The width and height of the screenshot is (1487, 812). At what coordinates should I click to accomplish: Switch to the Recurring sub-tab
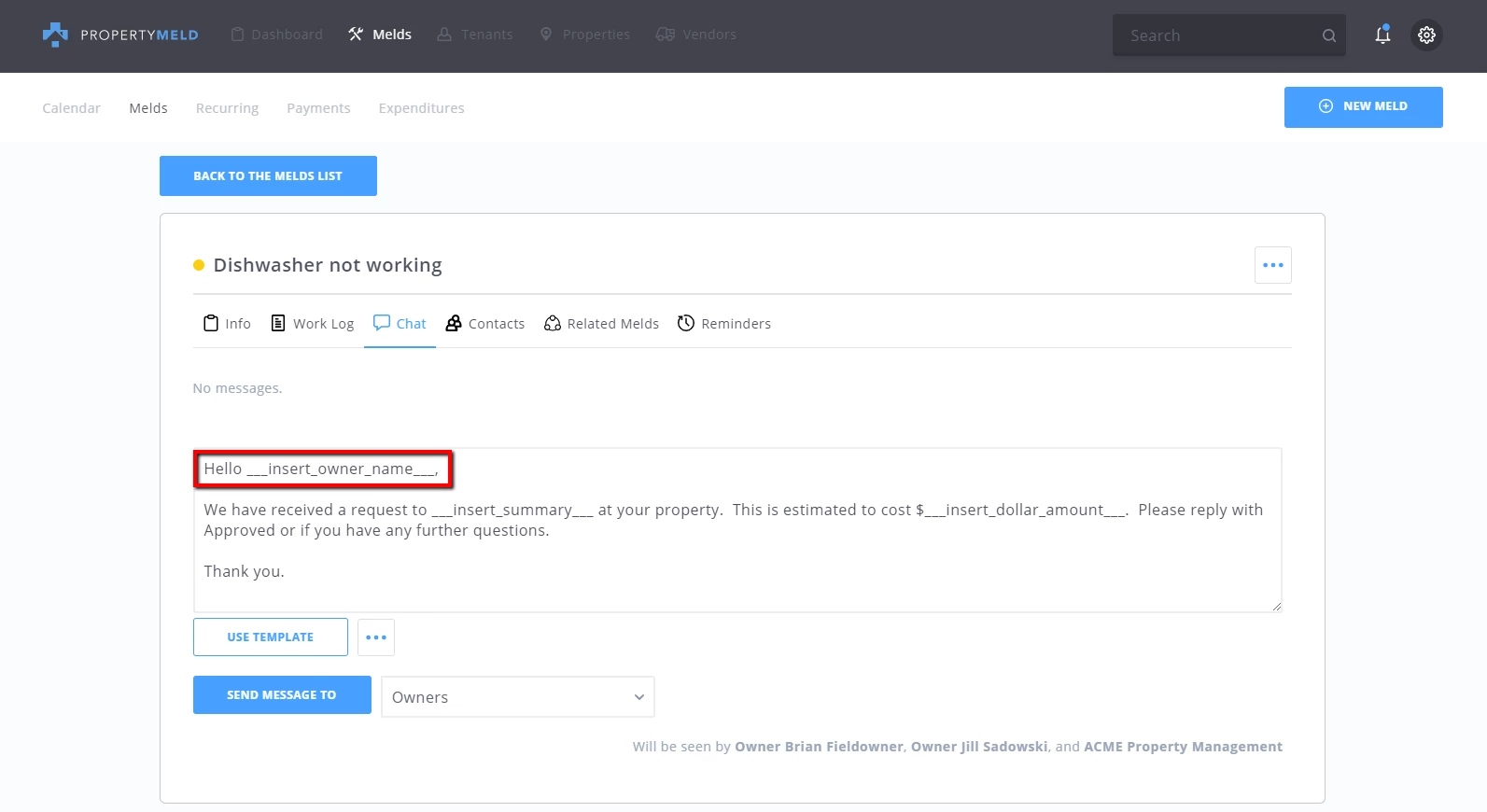tap(227, 108)
